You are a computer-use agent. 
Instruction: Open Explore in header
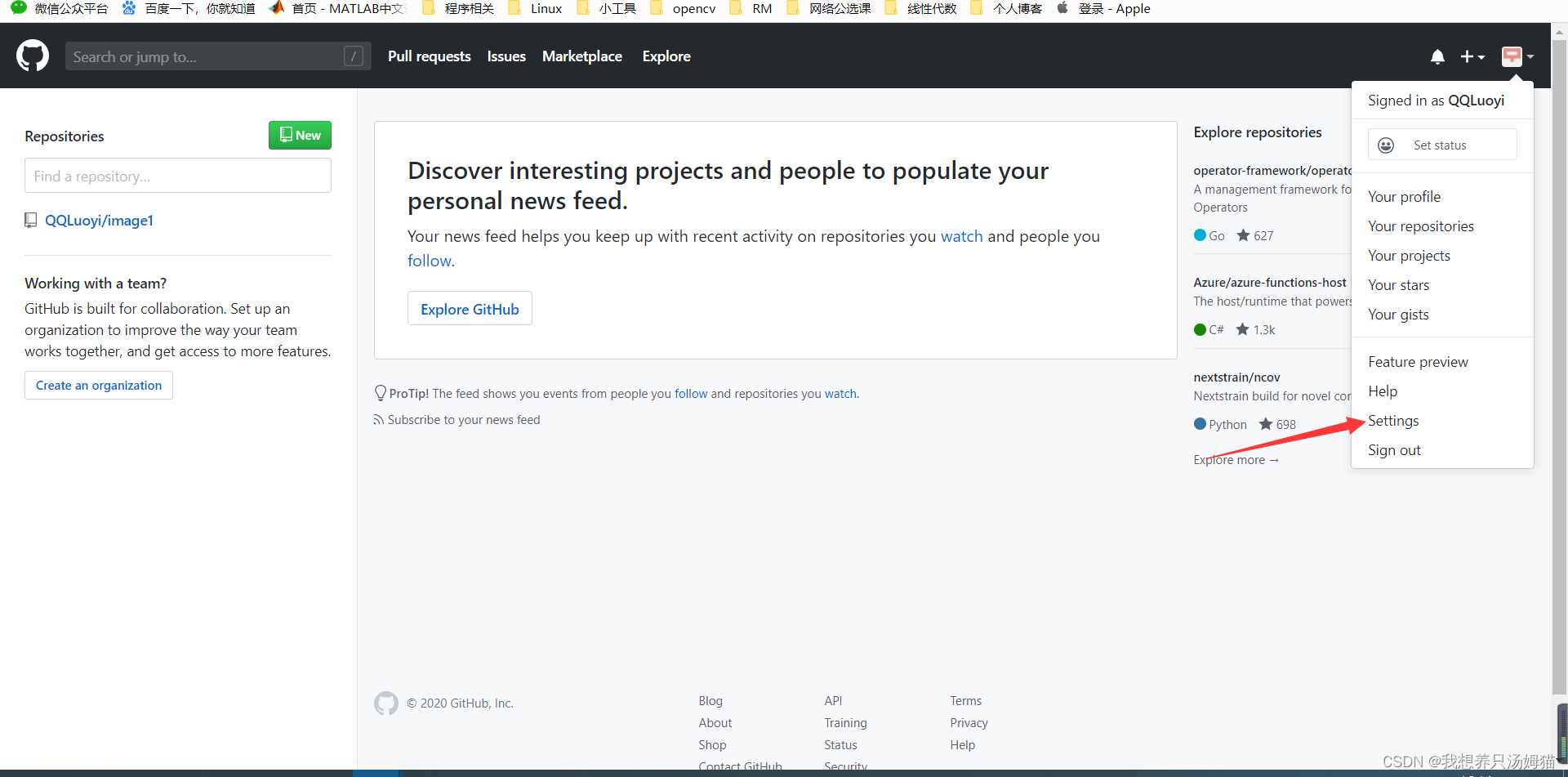click(x=666, y=56)
